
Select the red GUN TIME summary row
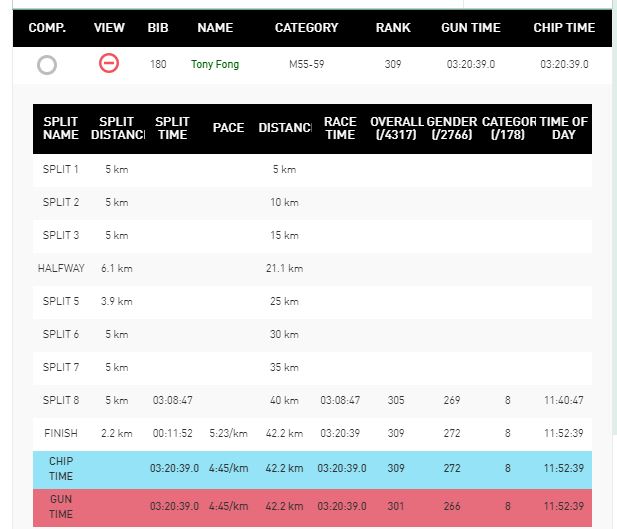312,507
